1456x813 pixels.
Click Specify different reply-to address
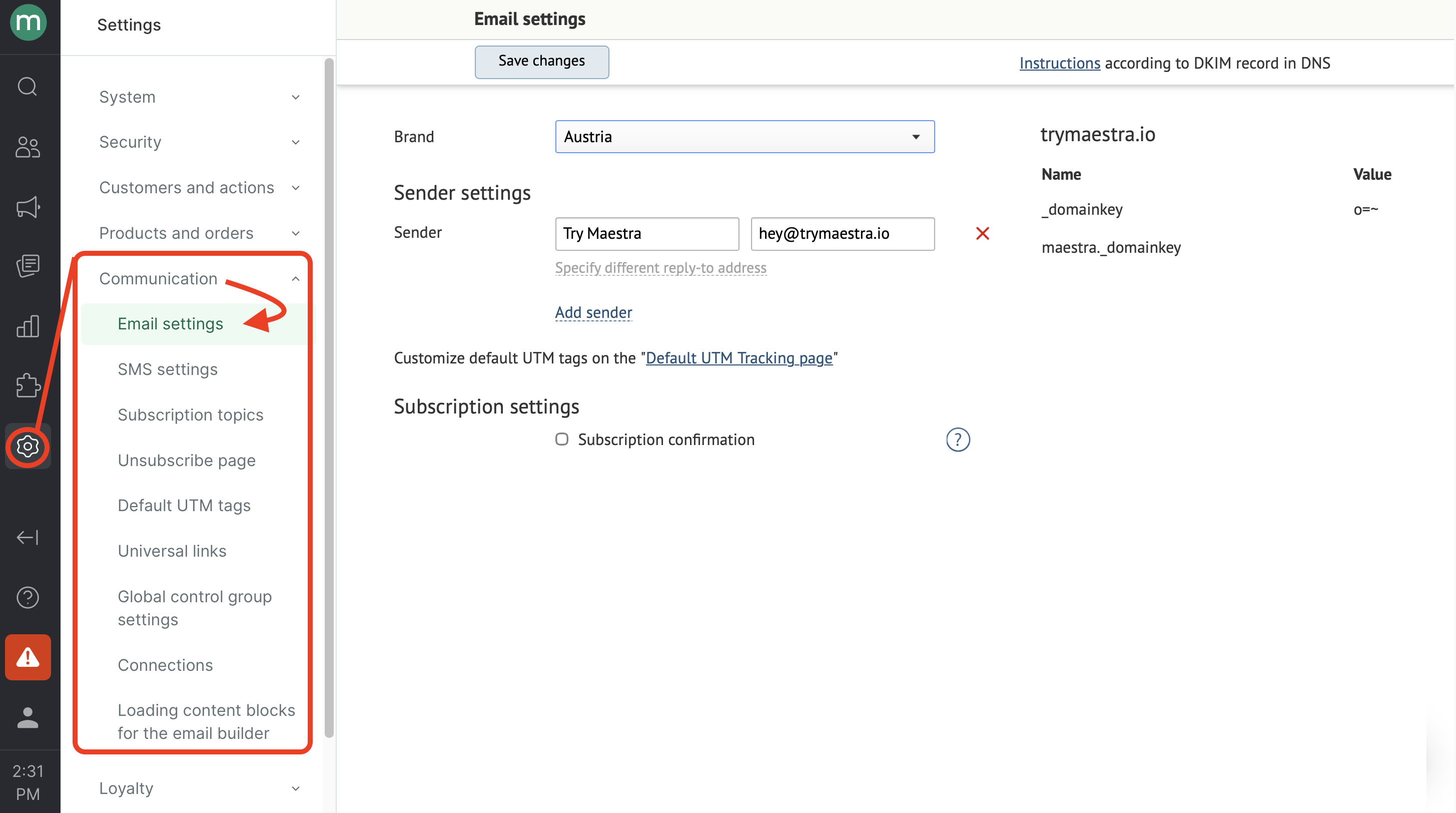(660, 268)
